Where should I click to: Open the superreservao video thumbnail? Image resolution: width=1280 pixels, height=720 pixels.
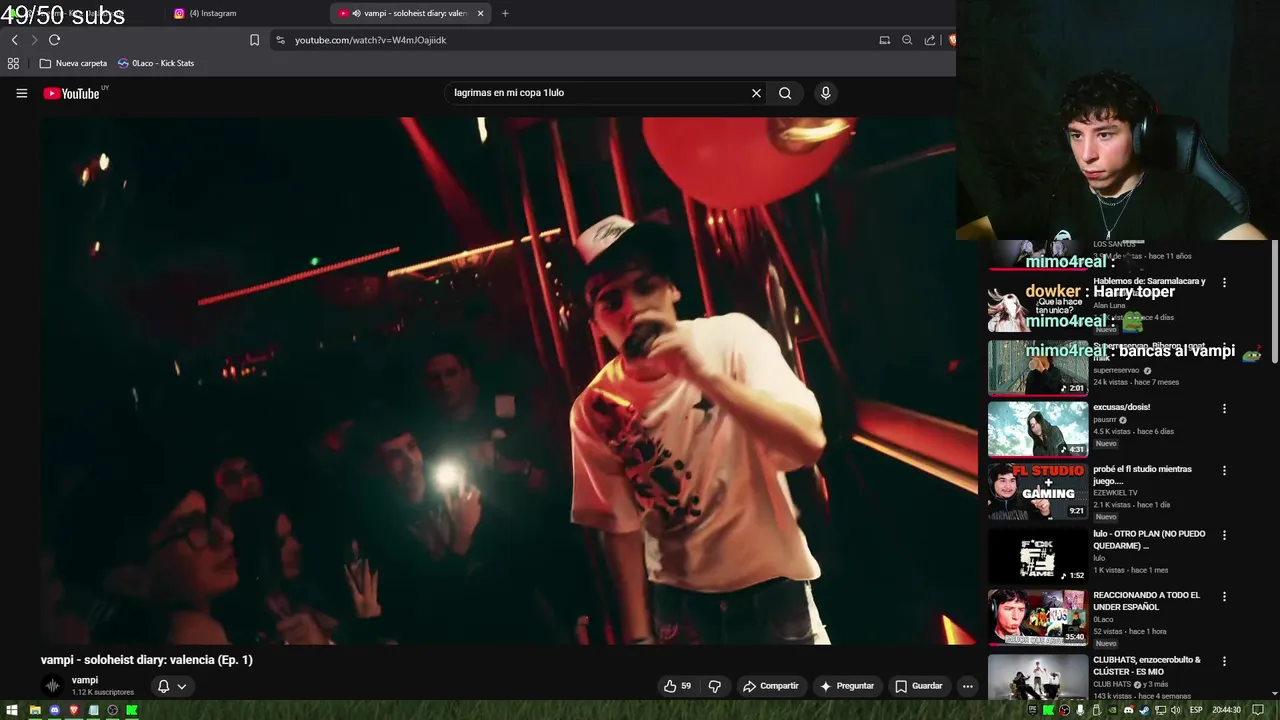1038,368
